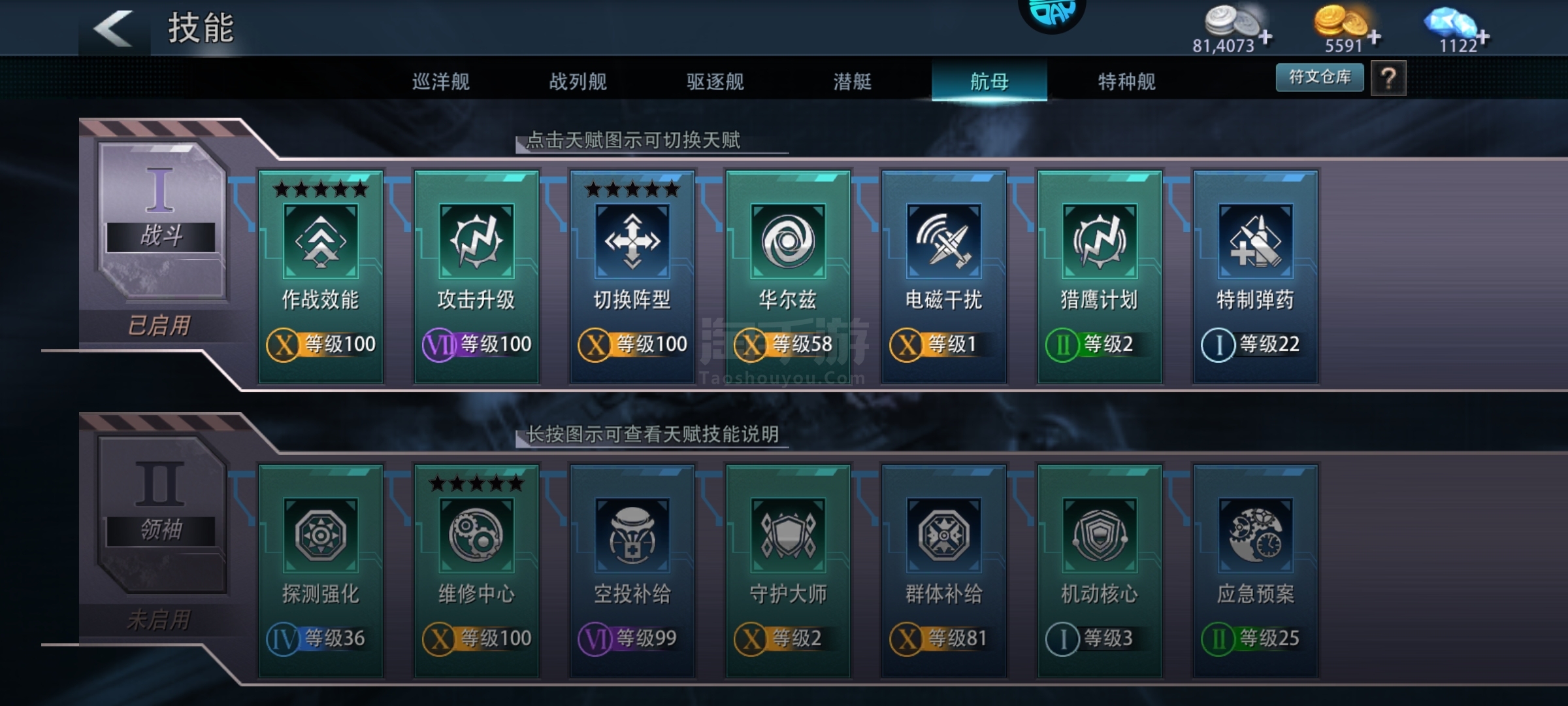
Task: Tap the 守护大师 shield icon
Action: click(788, 535)
